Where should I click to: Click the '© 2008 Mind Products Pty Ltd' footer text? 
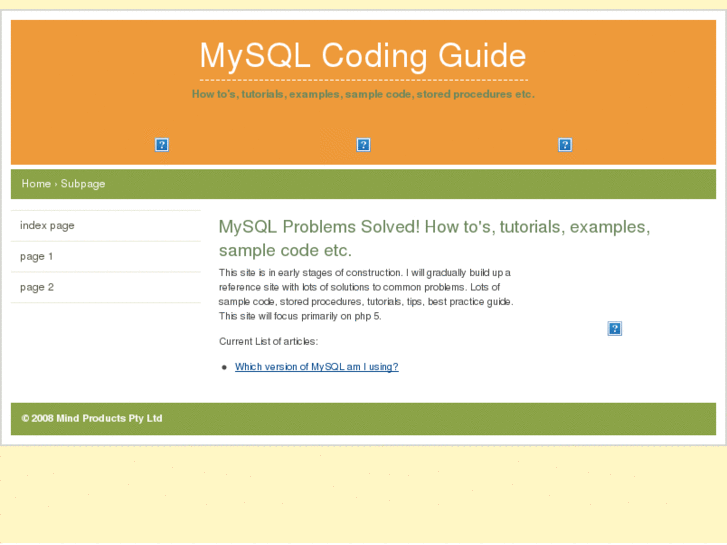click(x=92, y=418)
